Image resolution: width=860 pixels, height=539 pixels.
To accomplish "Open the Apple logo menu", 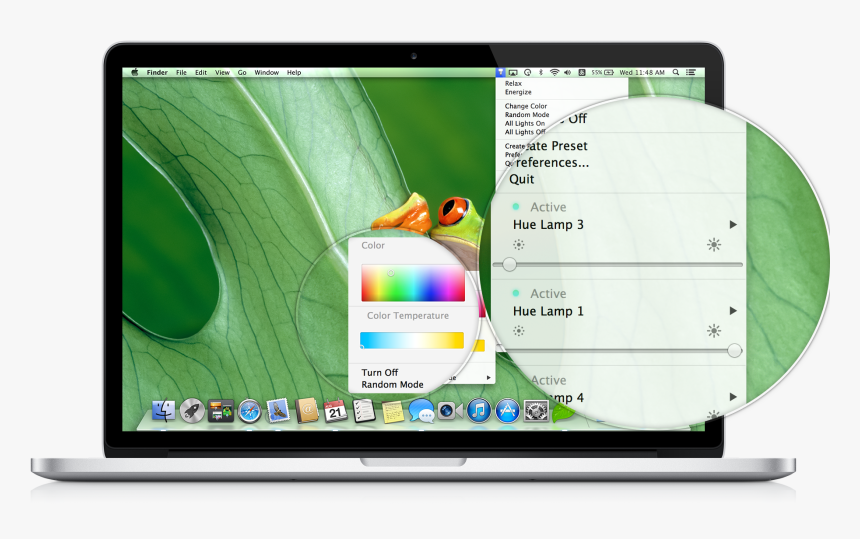I will (134, 72).
